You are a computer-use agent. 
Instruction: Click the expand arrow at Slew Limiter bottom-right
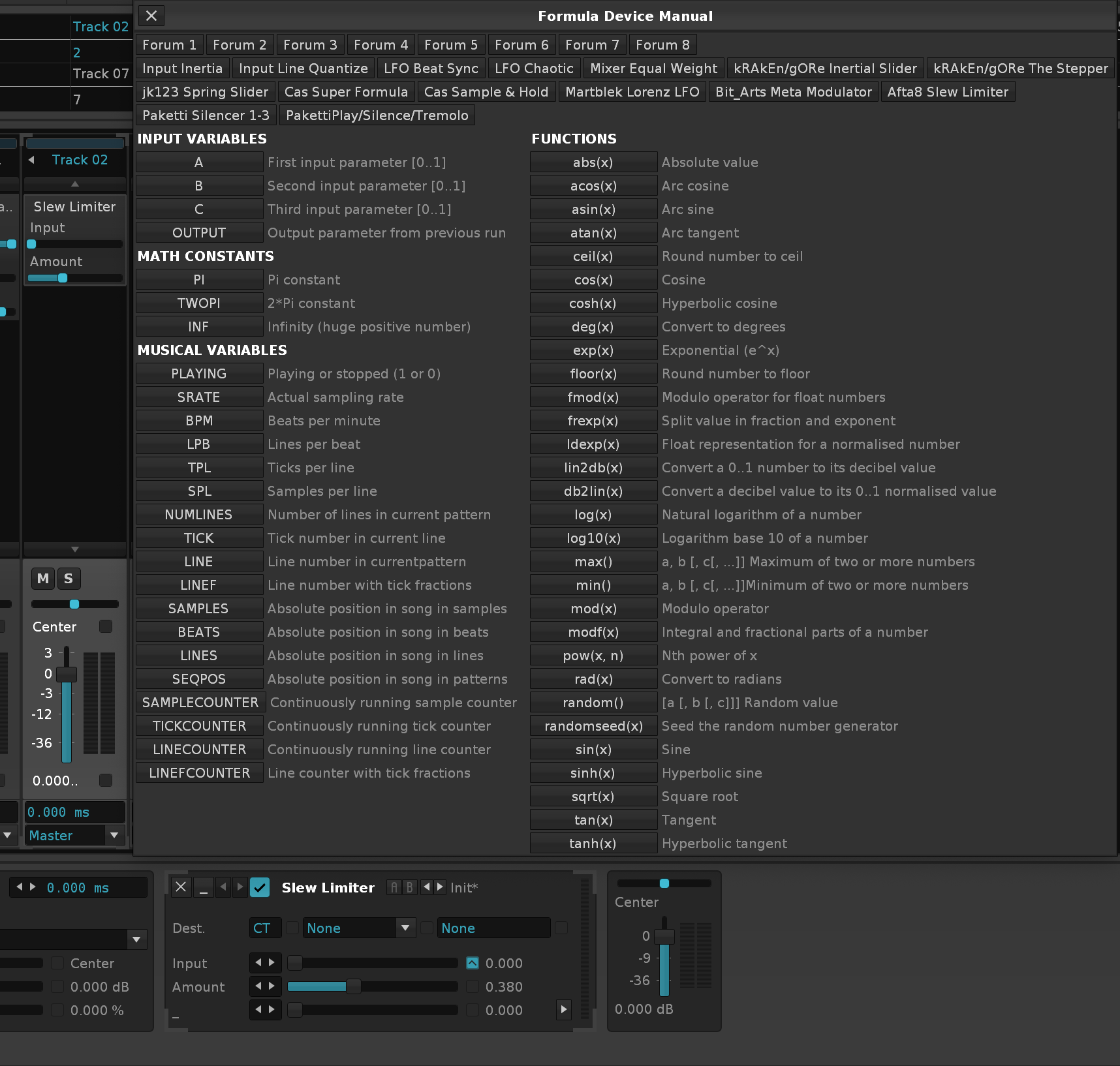pos(563,1009)
